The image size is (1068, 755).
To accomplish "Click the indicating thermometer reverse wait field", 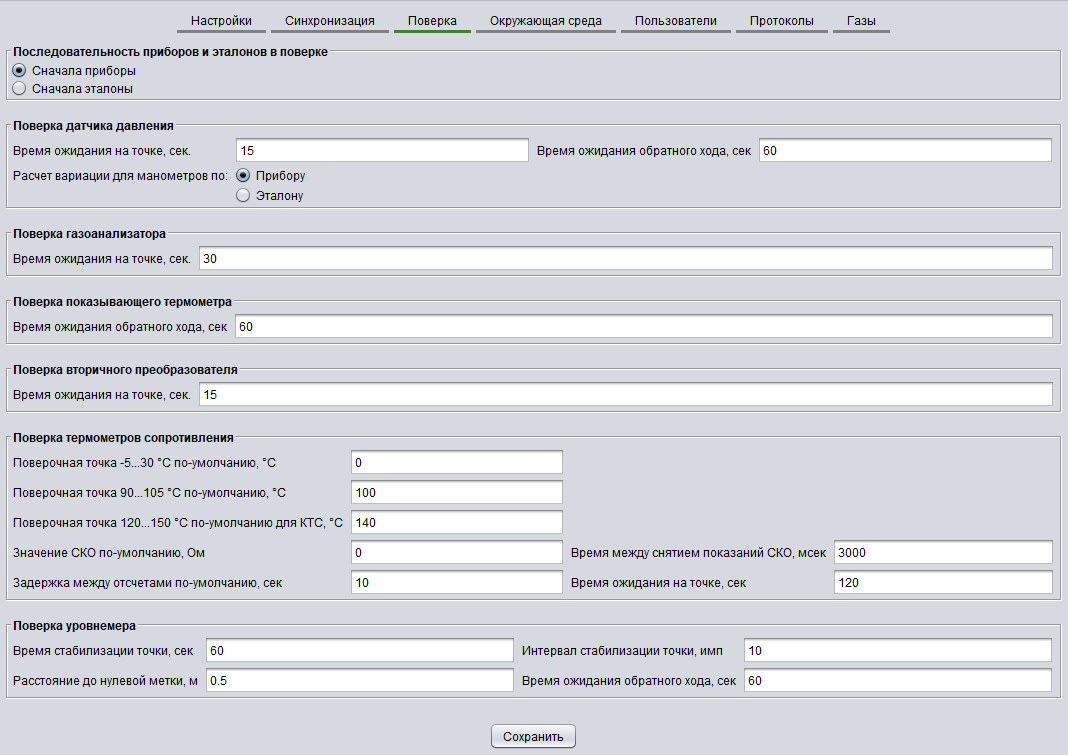I will (643, 327).
